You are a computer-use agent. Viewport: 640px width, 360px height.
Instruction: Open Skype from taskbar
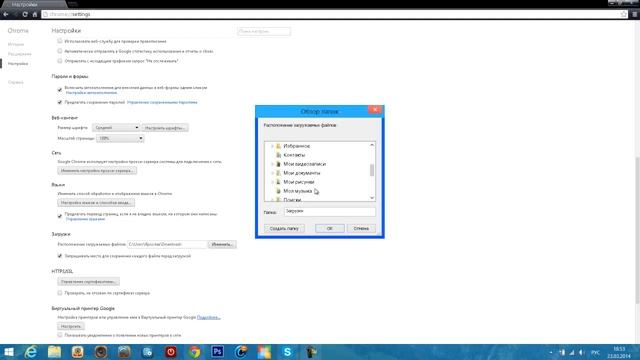(287, 352)
